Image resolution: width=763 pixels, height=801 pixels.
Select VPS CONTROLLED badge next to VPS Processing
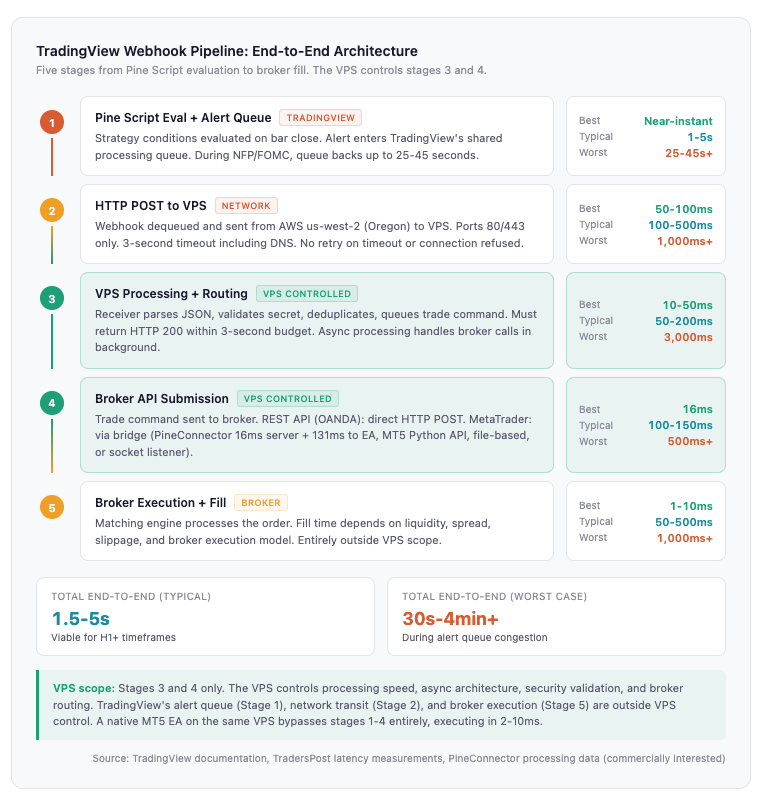(307, 294)
